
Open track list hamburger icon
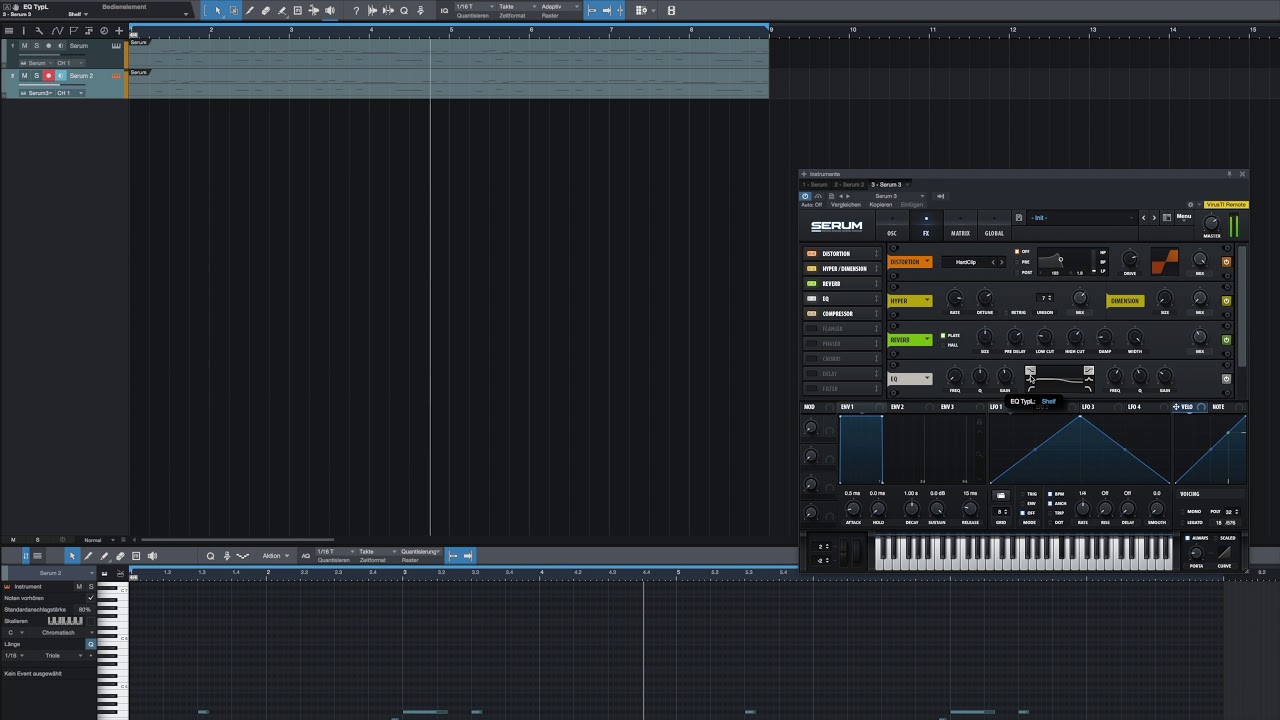(9, 31)
